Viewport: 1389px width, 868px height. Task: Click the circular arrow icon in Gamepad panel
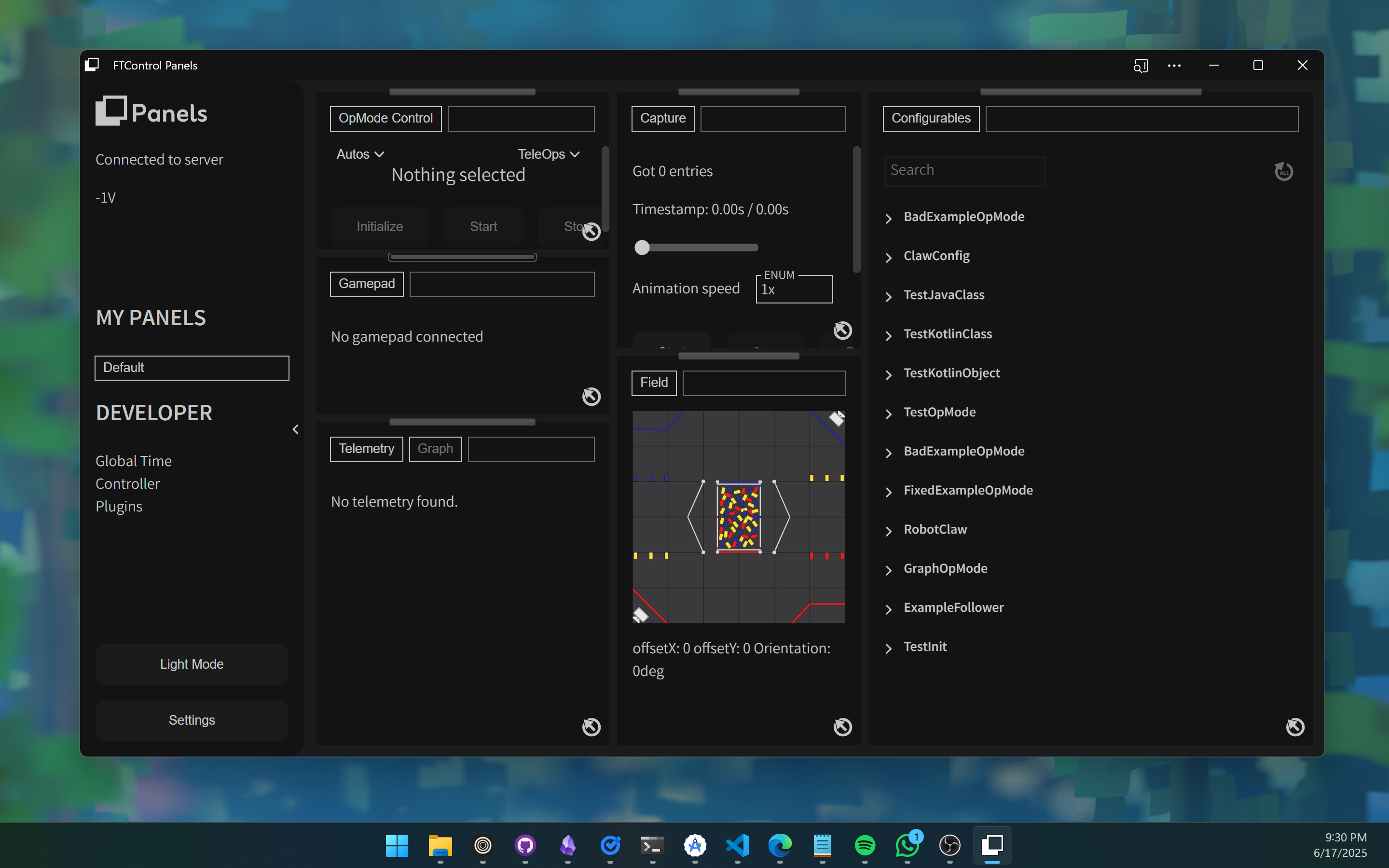(591, 397)
